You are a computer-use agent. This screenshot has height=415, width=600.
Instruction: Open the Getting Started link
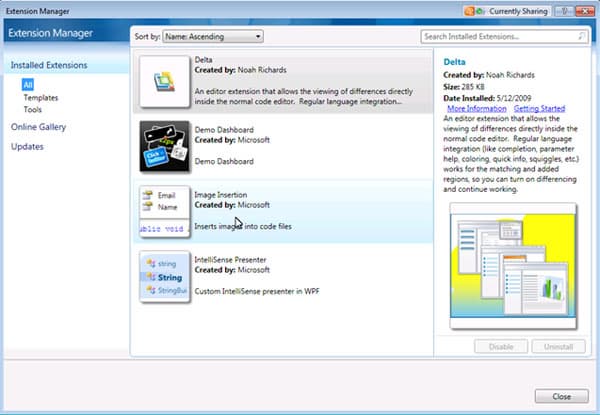pos(540,109)
